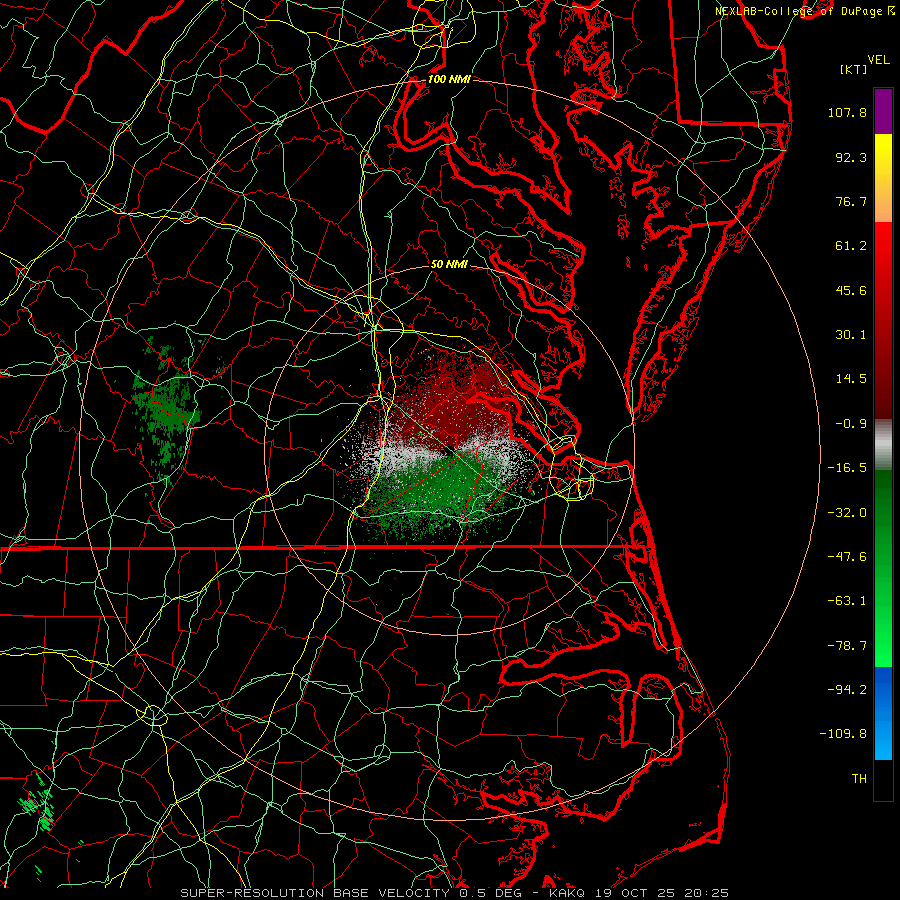Click the bright green echoes in southwest corner
This screenshot has height=900, width=900.
[39, 804]
